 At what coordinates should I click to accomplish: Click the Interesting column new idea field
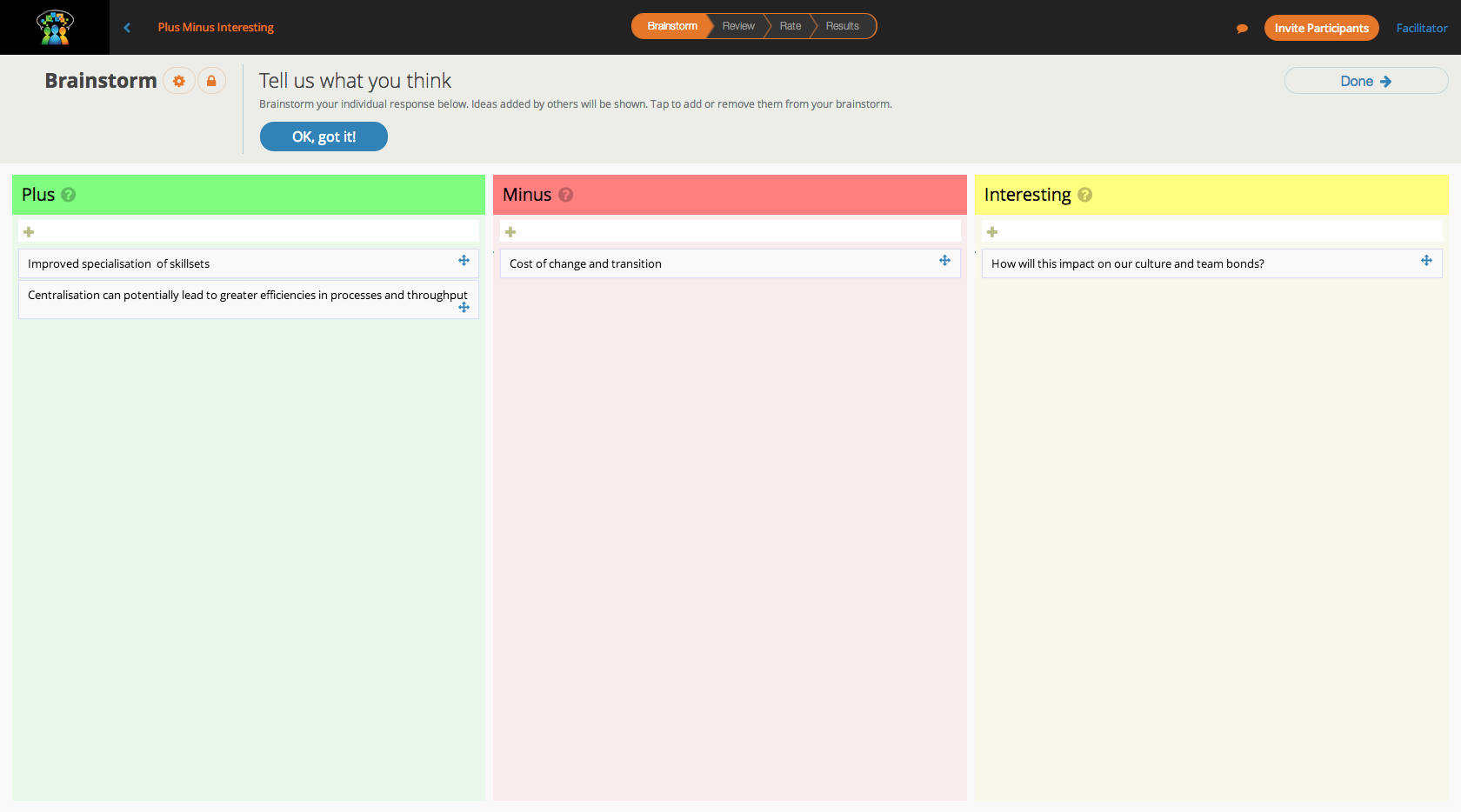pos(1212,231)
